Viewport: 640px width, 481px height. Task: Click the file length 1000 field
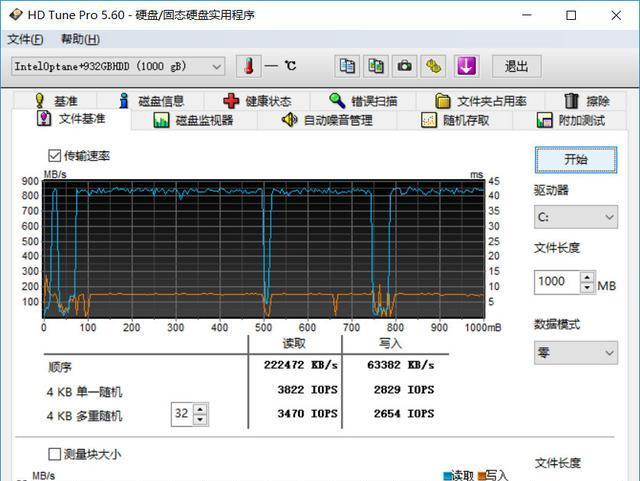pos(557,282)
